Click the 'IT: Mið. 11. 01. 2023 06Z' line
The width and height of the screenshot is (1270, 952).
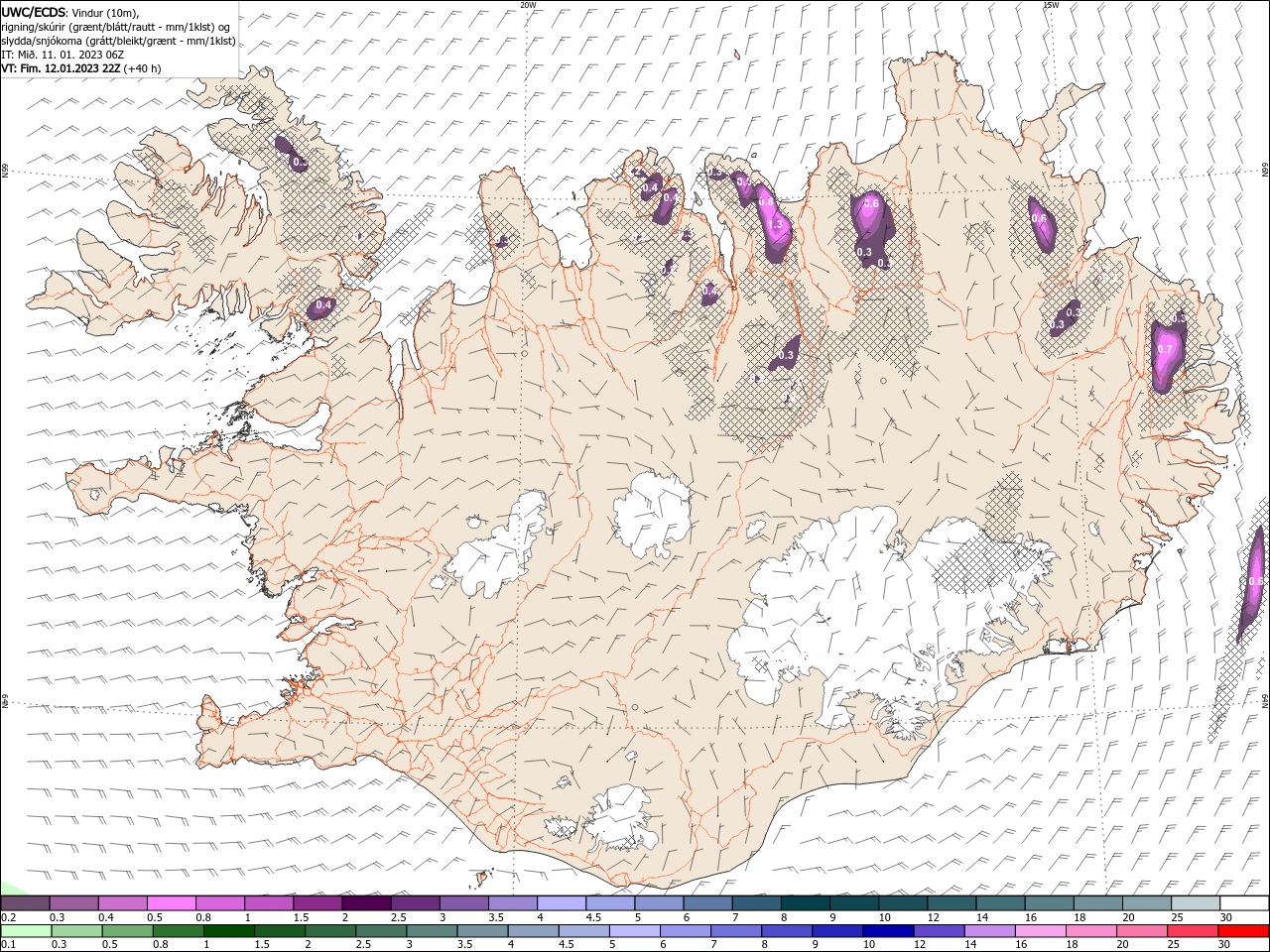pos(61,55)
